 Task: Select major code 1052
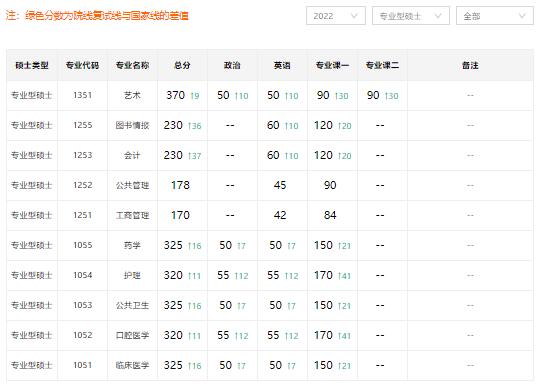click(x=82, y=335)
